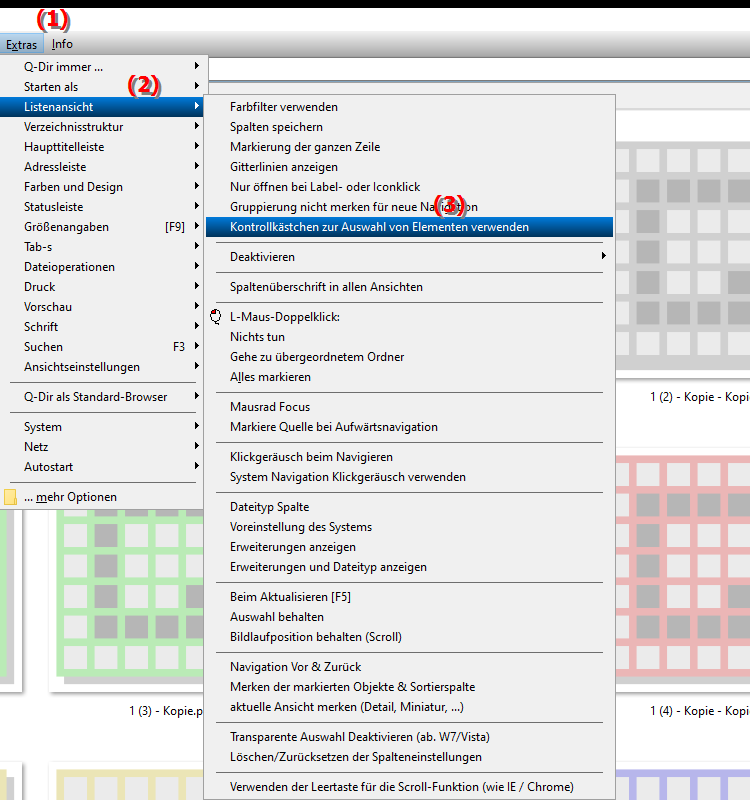The height and width of the screenshot is (800, 750).
Task: Select 'Gehe zu übergeordnetem Ordner' option
Action: click(x=409, y=357)
